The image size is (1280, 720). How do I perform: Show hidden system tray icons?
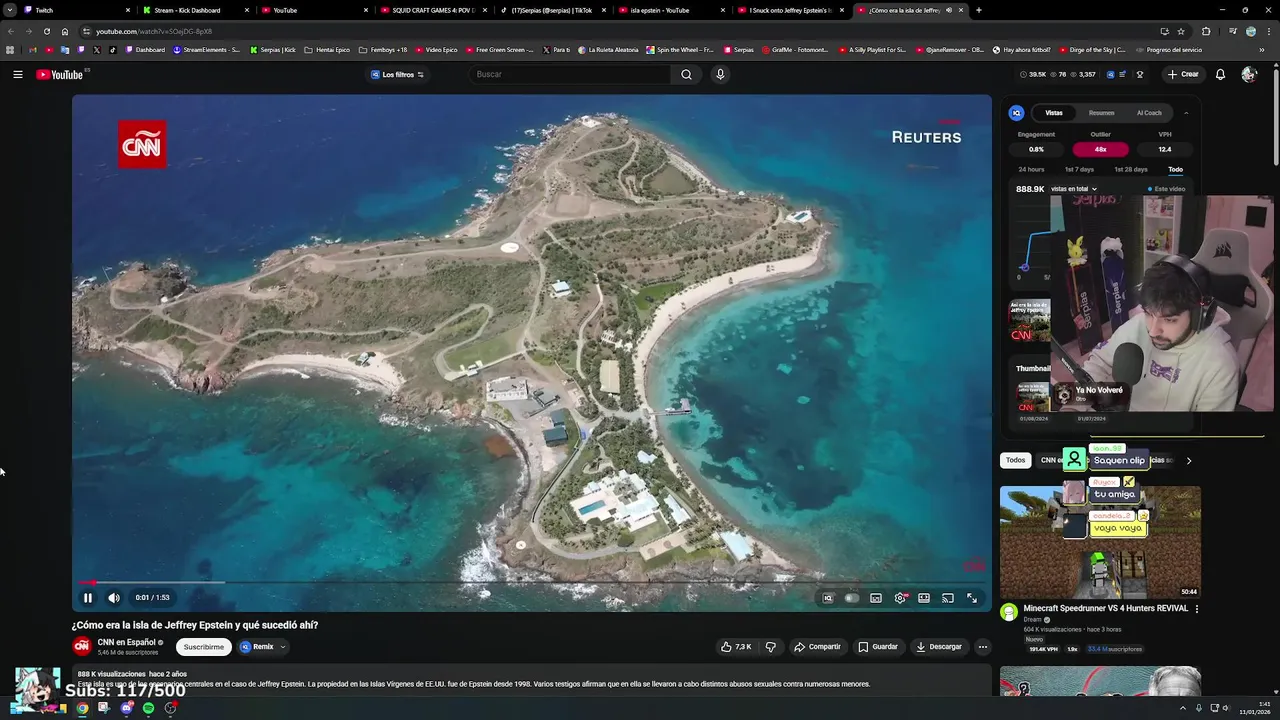point(1184,708)
